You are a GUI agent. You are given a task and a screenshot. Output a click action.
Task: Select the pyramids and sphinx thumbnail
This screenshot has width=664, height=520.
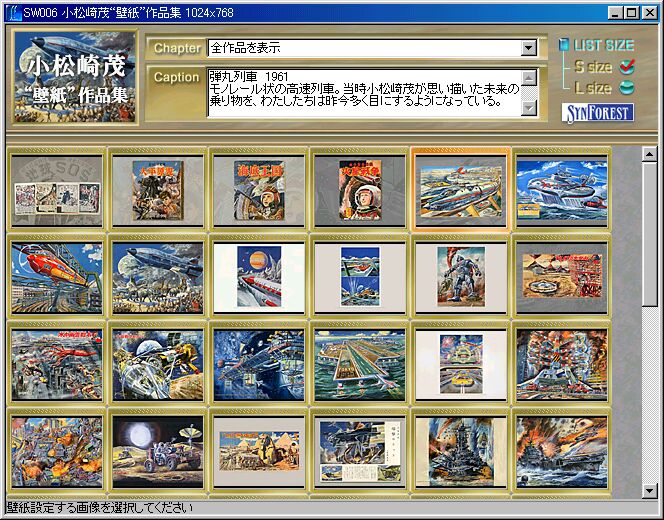259,452
